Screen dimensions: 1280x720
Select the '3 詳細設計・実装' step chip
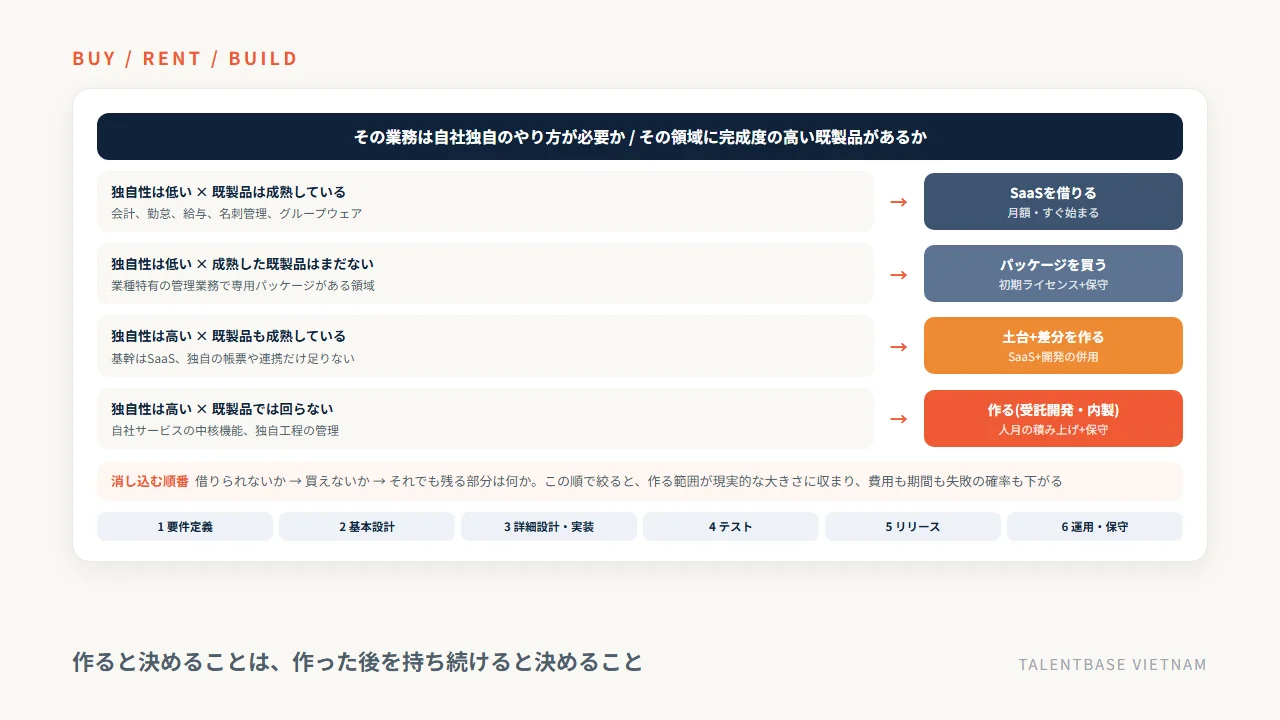click(549, 526)
